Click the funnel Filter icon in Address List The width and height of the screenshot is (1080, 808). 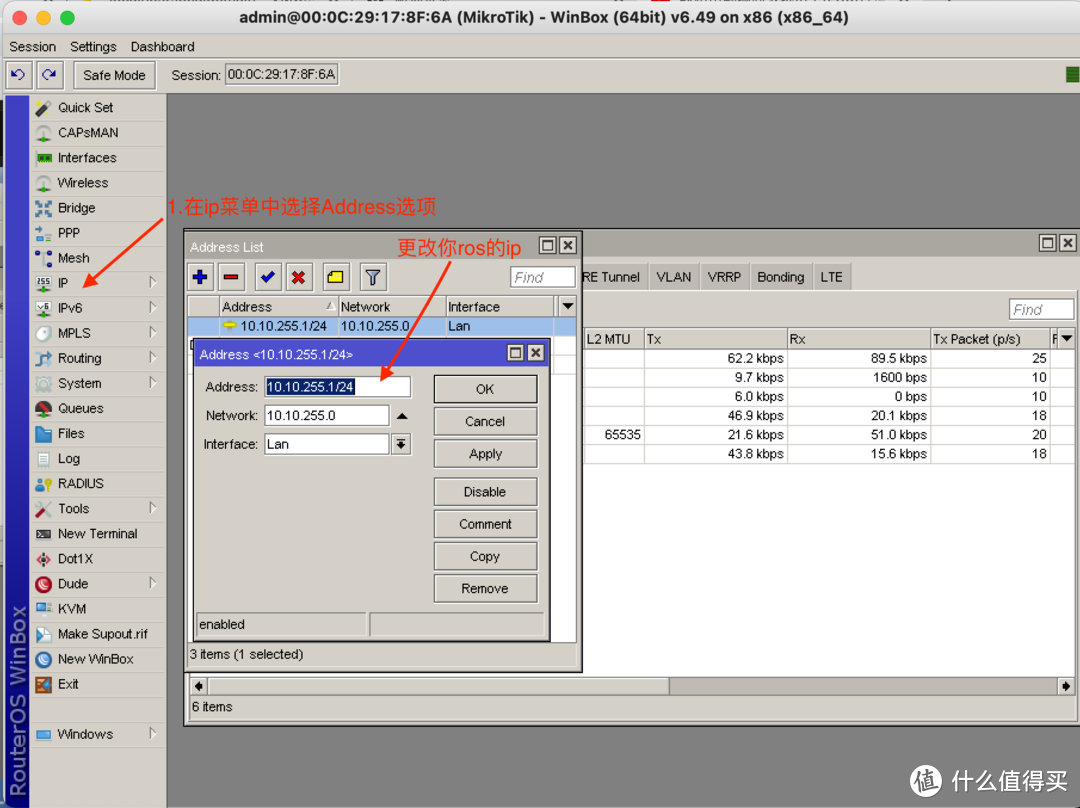[x=372, y=277]
